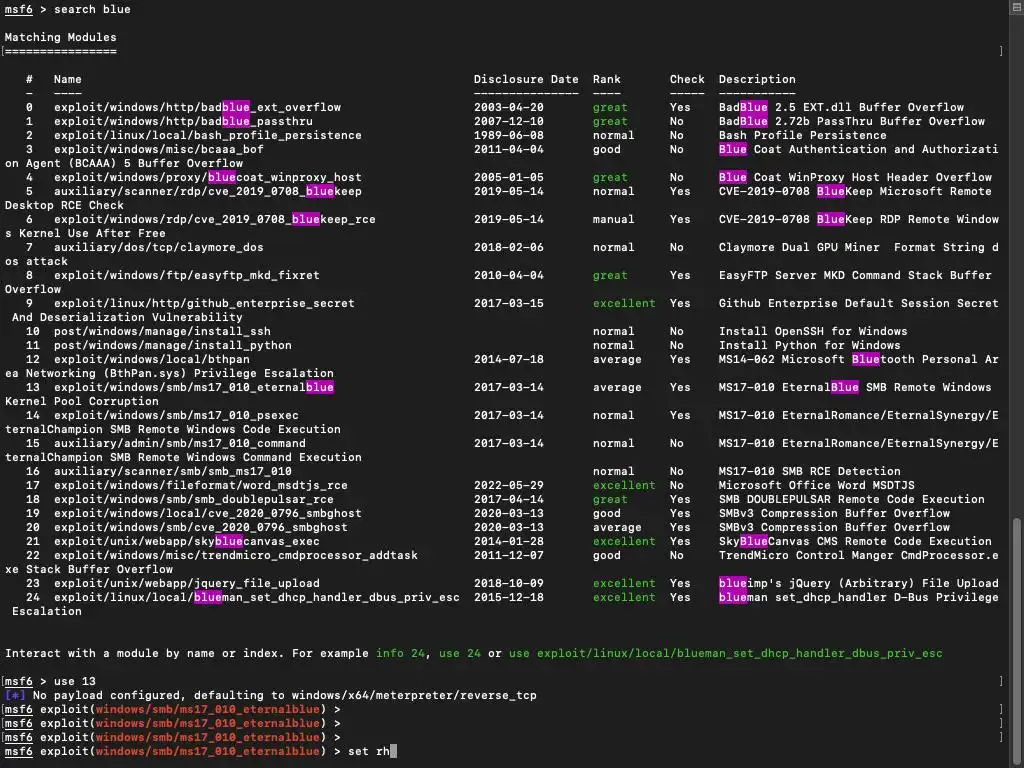Viewport: 1024px width, 768px height.
Task: Click the green full 'use exploit/linux/local/blueman...' example
Action: point(726,654)
